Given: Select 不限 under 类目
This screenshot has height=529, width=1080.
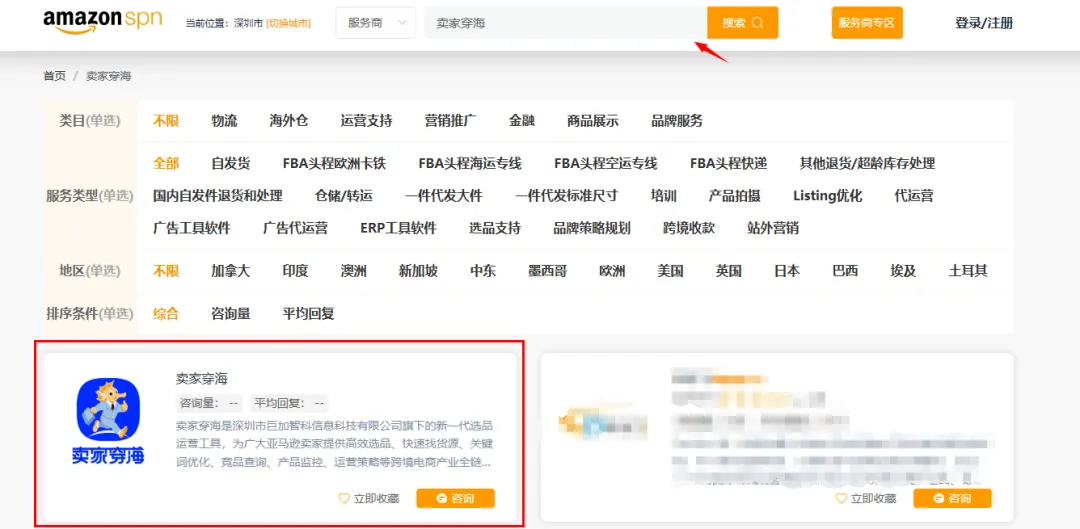Looking at the screenshot, I should [x=166, y=121].
